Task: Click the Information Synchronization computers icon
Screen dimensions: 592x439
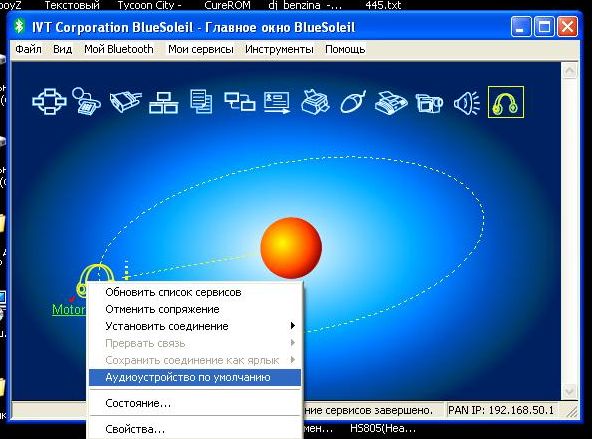Action: coord(239,102)
